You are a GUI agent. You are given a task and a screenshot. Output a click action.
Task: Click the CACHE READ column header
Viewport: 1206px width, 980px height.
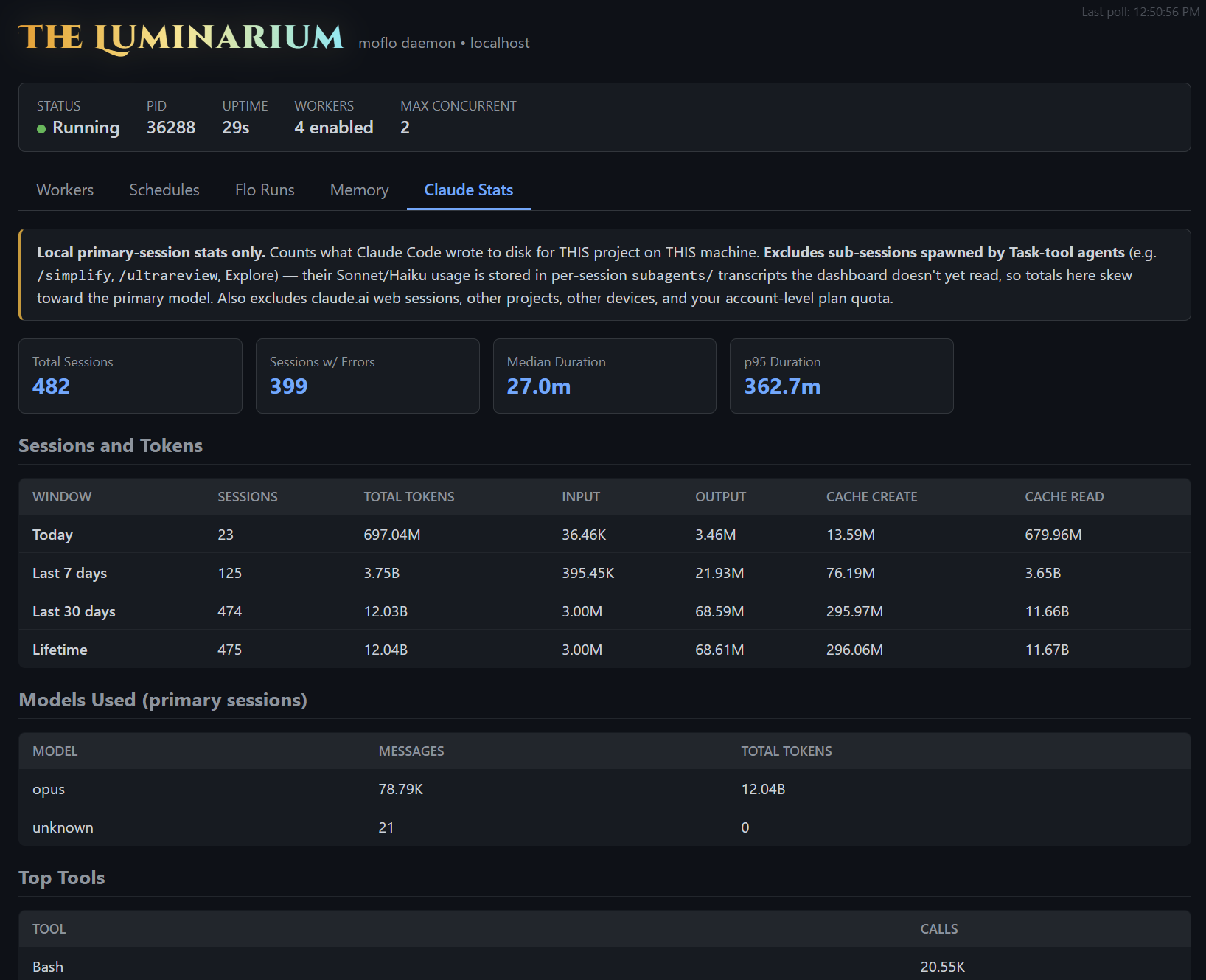[x=1064, y=496]
